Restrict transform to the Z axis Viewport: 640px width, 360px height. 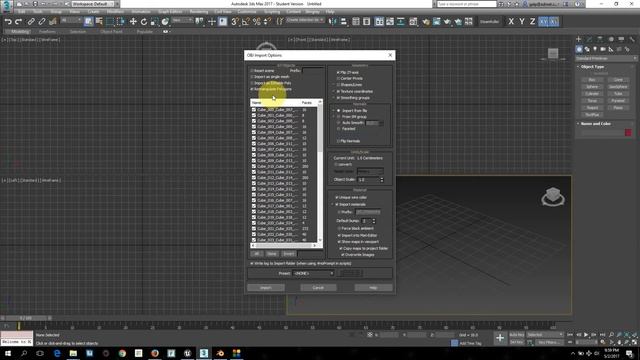tap(532, 22)
